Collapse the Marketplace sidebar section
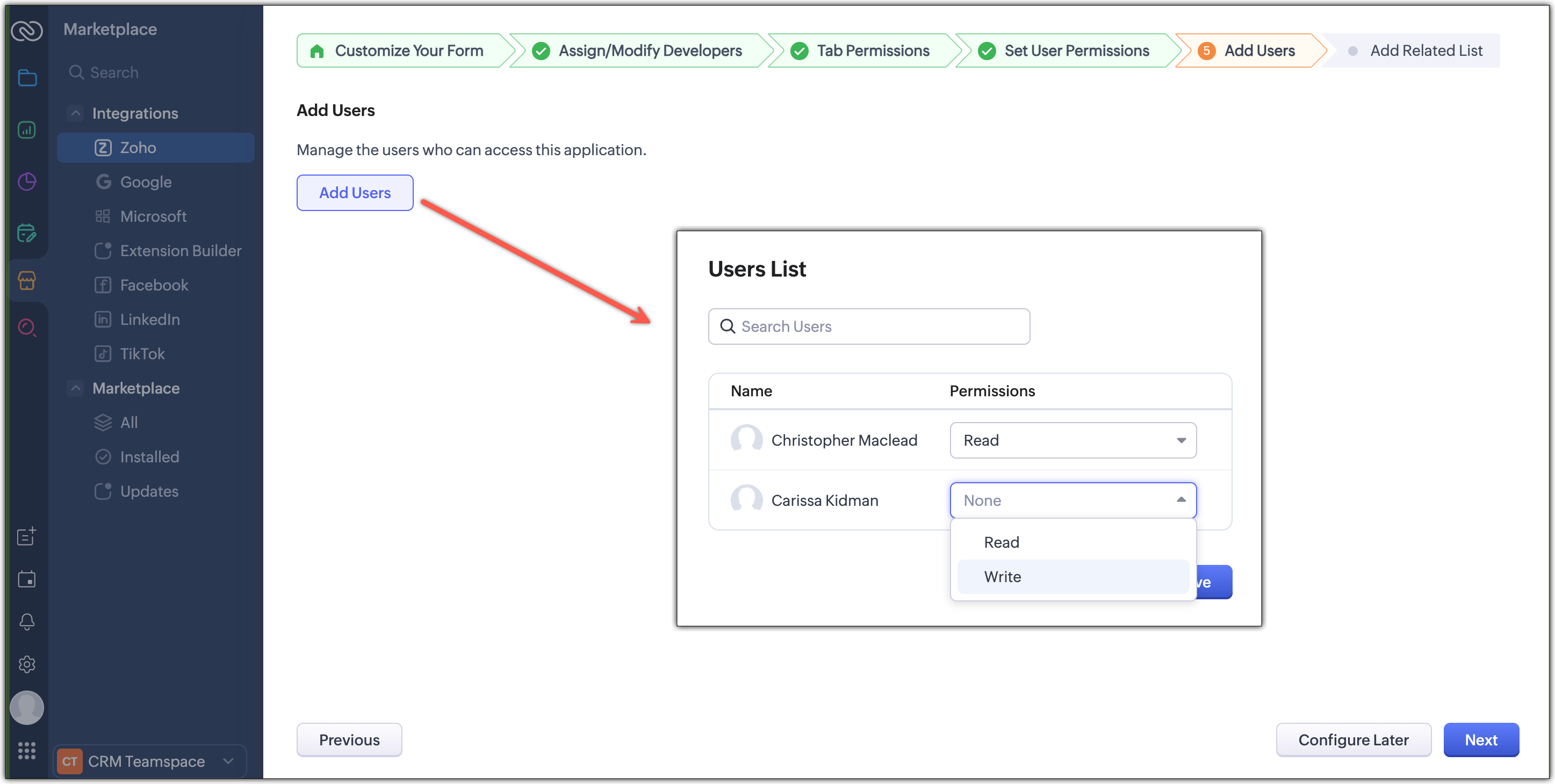This screenshot has width=1555, height=784. coord(75,388)
